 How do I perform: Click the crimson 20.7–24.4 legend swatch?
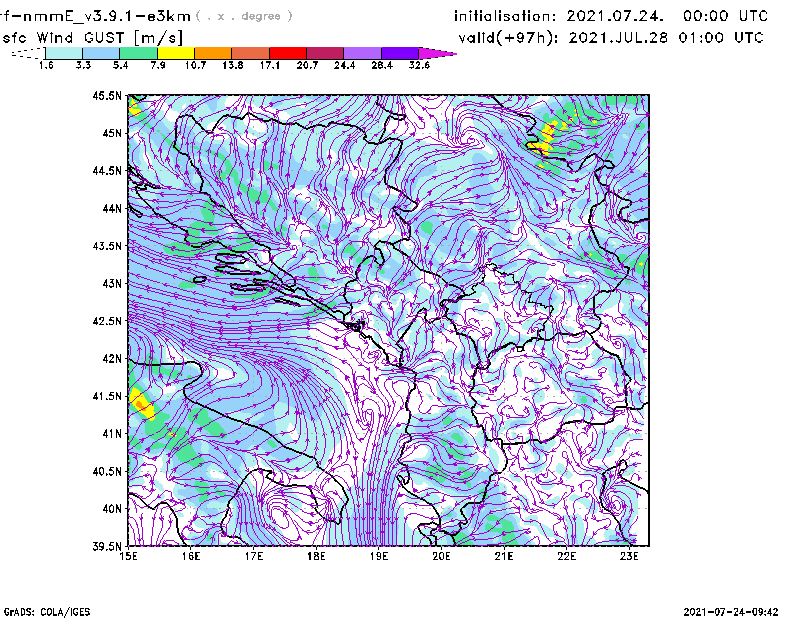[325, 53]
